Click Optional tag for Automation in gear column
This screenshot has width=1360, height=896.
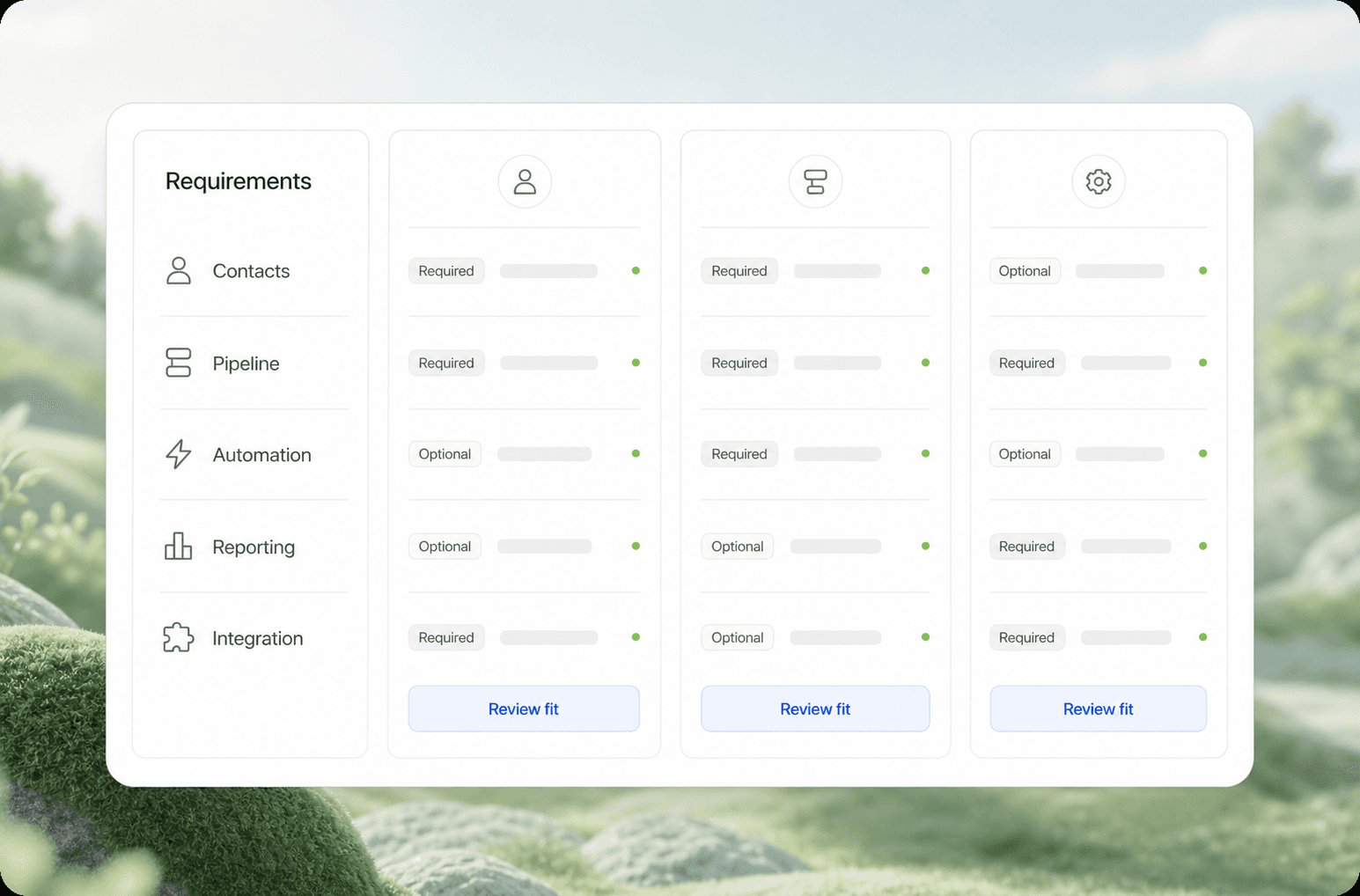click(1025, 454)
